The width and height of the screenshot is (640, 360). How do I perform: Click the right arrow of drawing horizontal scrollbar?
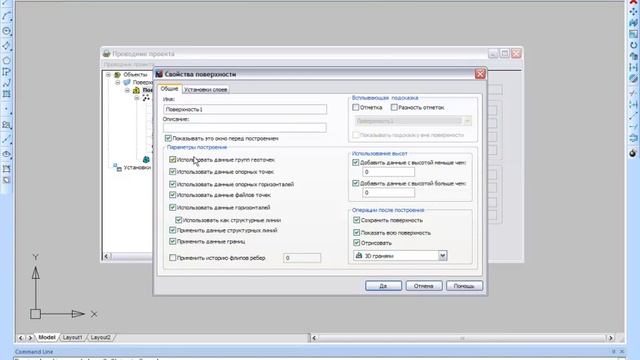(611, 338)
